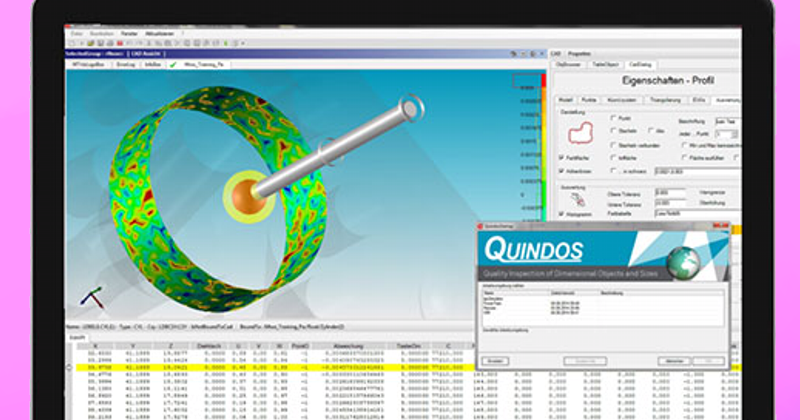Image resolution: width=800 pixels, height=420 pixels.
Task: Click the bright green icon in the toolbar
Action: tap(226, 43)
